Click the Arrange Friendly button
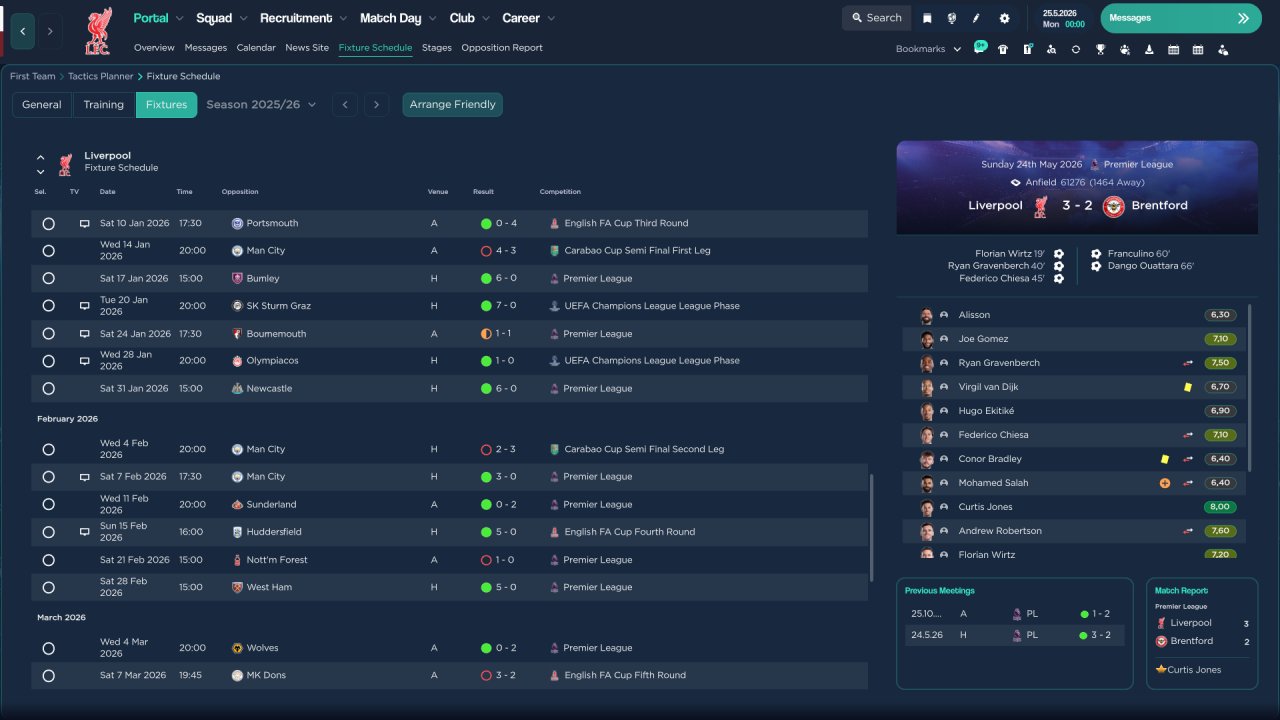The height and width of the screenshot is (720, 1280). click(x=453, y=105)
